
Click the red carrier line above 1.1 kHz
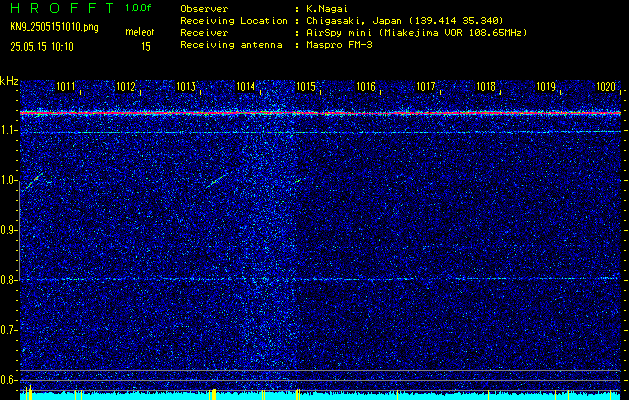(x=320, y=113)
